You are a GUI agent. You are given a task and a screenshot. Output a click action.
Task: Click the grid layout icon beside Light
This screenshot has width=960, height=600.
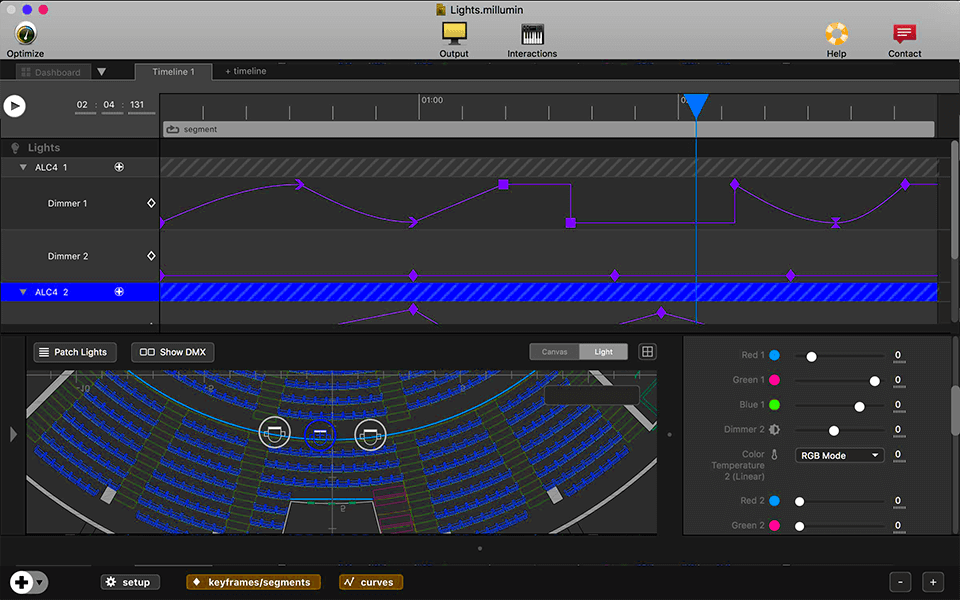pos(647,352)
